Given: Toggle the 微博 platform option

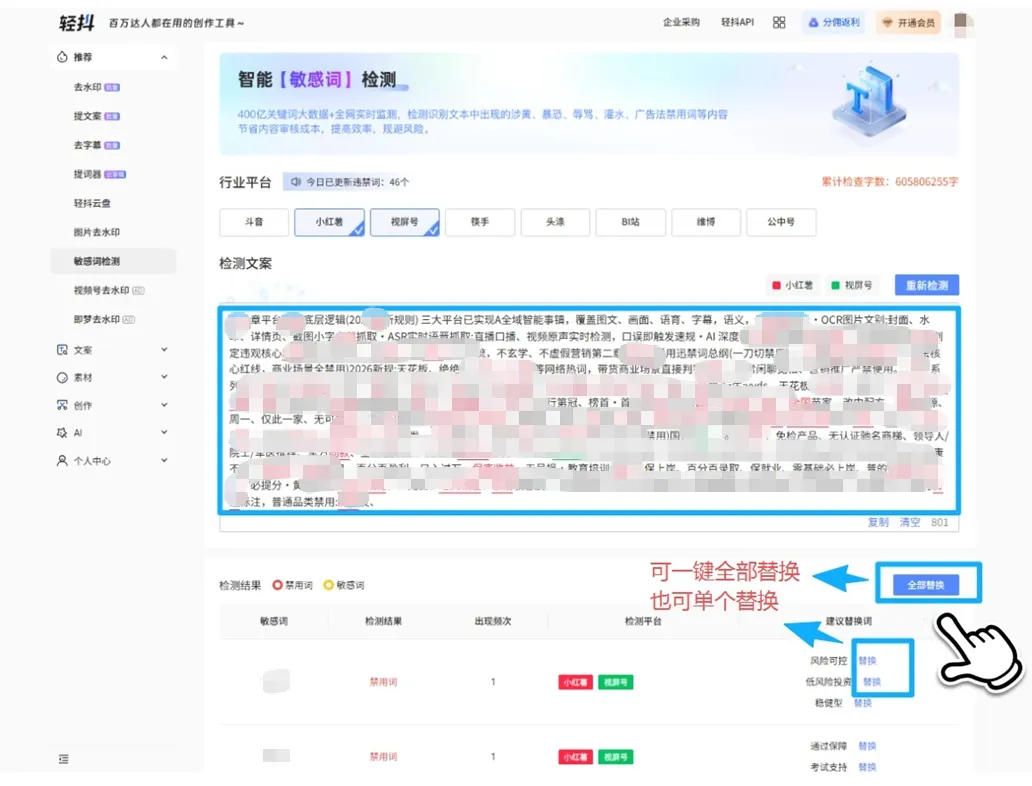Looking at the screenshot, I should point(706,222).
